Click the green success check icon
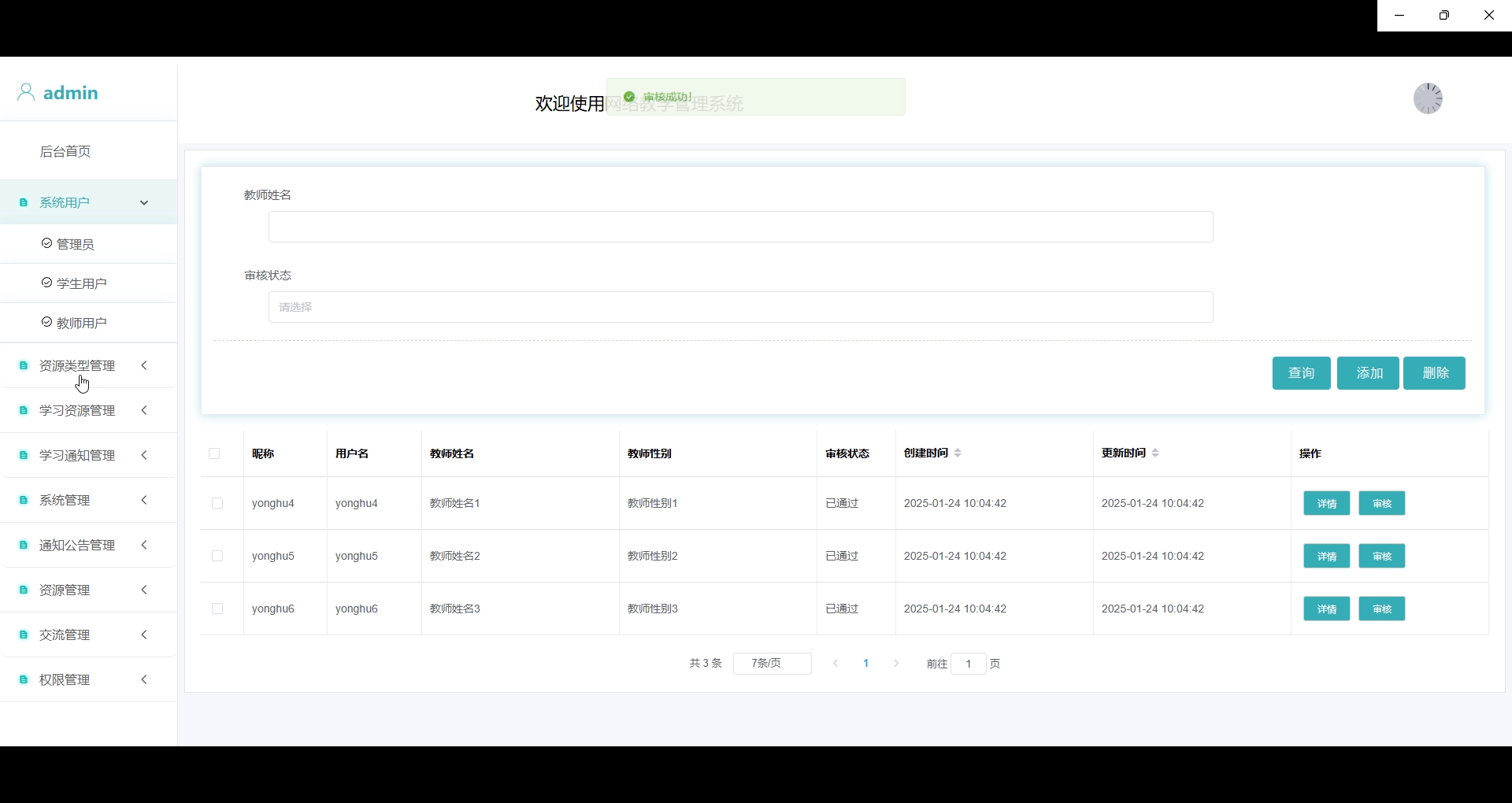The width and height of the screenshot is (1512, 803). 629,97
